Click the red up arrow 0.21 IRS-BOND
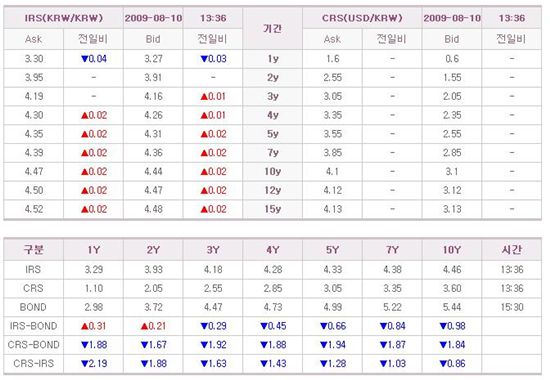 click(x=153, y=326)
